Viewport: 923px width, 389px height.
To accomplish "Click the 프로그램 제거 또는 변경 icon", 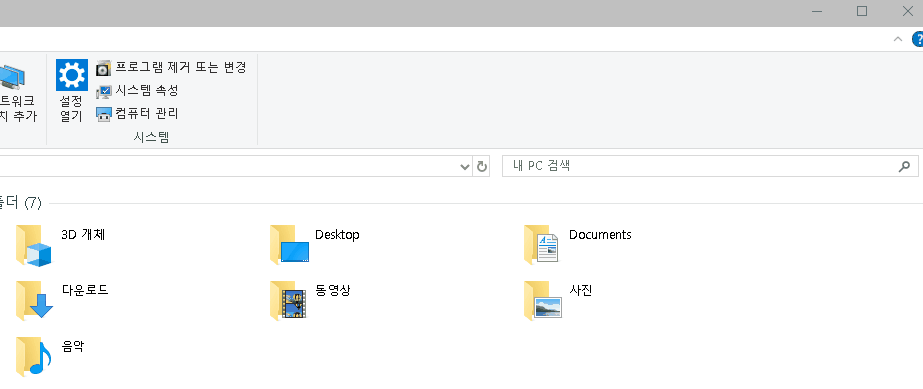I will (x=103, y=68).
